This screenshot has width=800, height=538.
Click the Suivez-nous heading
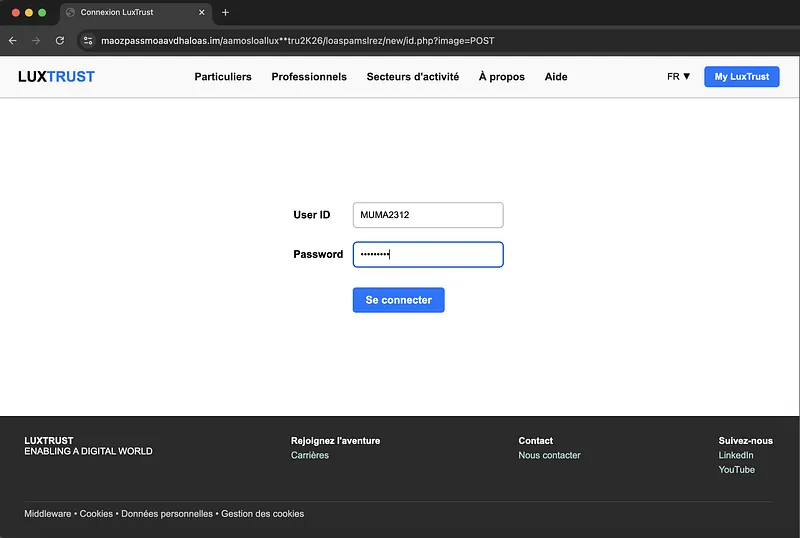point(745,441)
